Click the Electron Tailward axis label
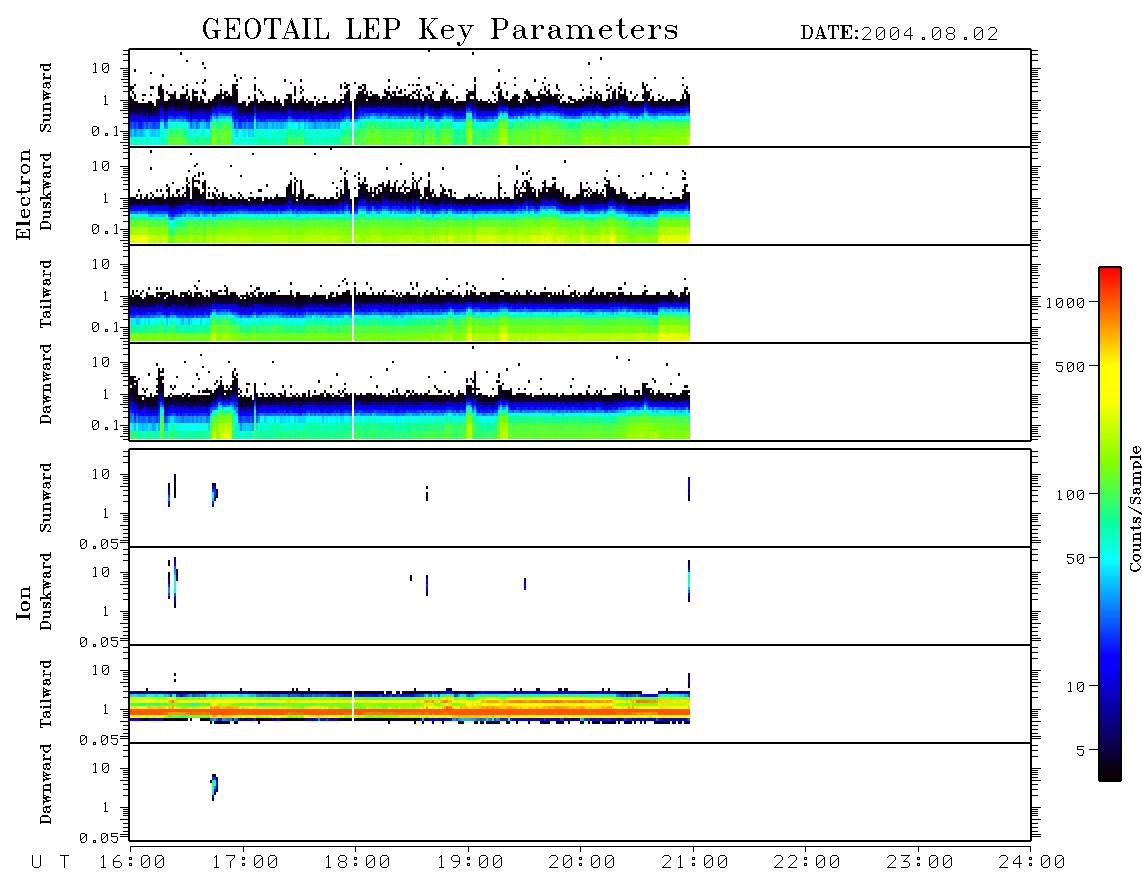This screenshot has width=1142, height=880. coord(46,293)
